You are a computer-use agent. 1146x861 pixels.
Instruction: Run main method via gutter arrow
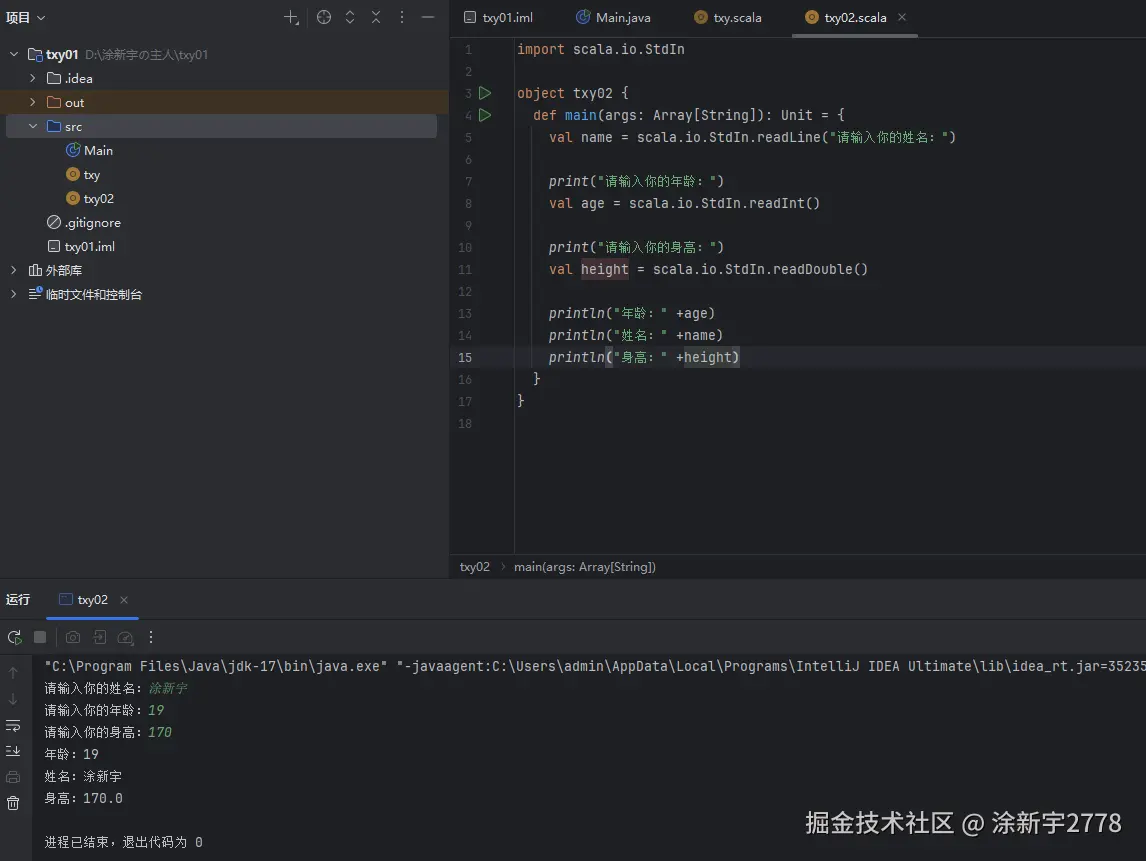pos(485,115)
